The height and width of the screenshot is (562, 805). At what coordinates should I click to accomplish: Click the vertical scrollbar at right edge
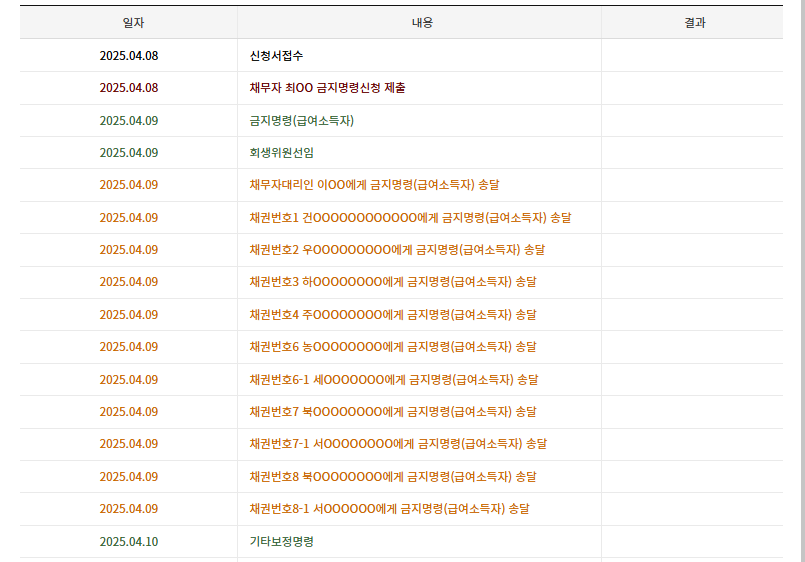click(x=801, y=281)
